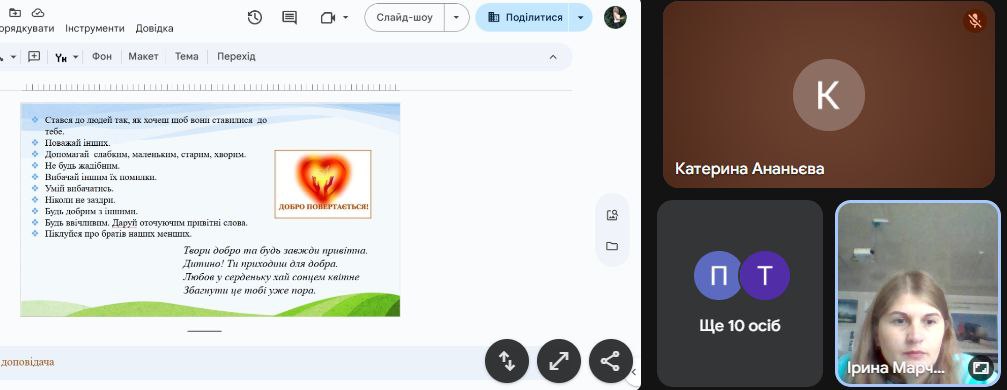
Task: Click the Перехід toolbar button
Action: click(236, 57)
